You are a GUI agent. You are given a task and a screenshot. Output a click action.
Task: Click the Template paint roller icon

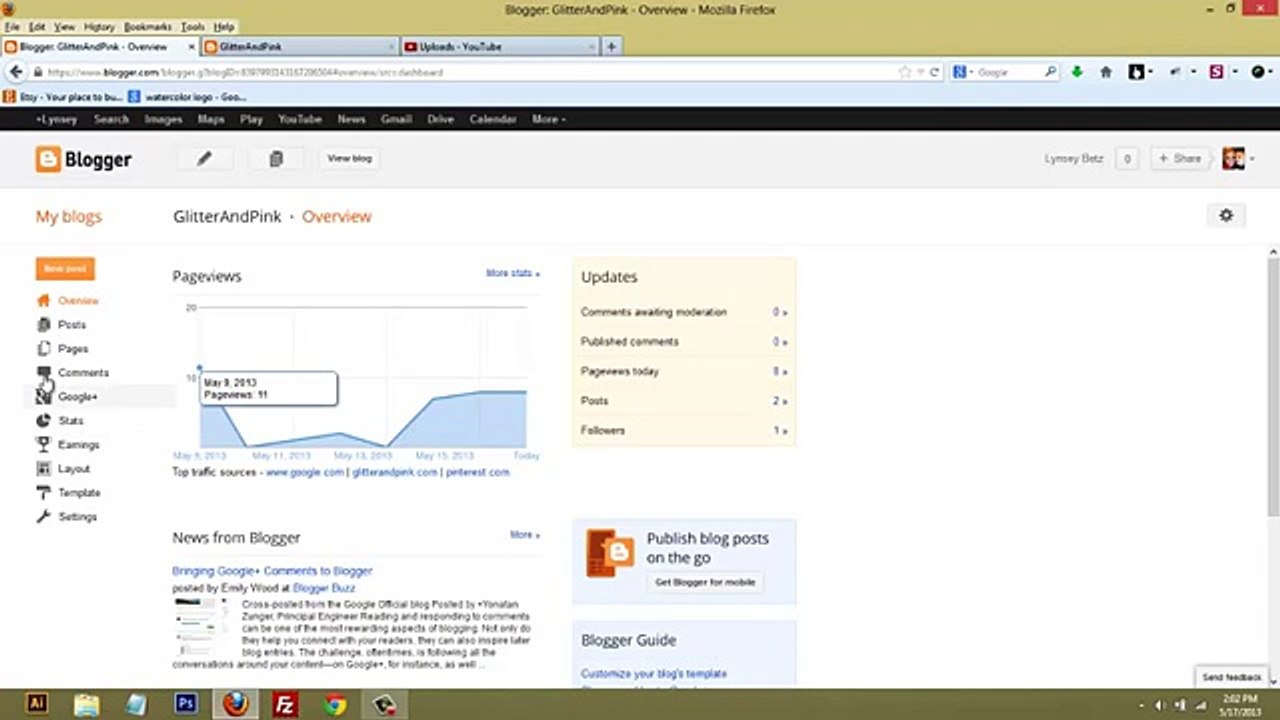(43, 492)
